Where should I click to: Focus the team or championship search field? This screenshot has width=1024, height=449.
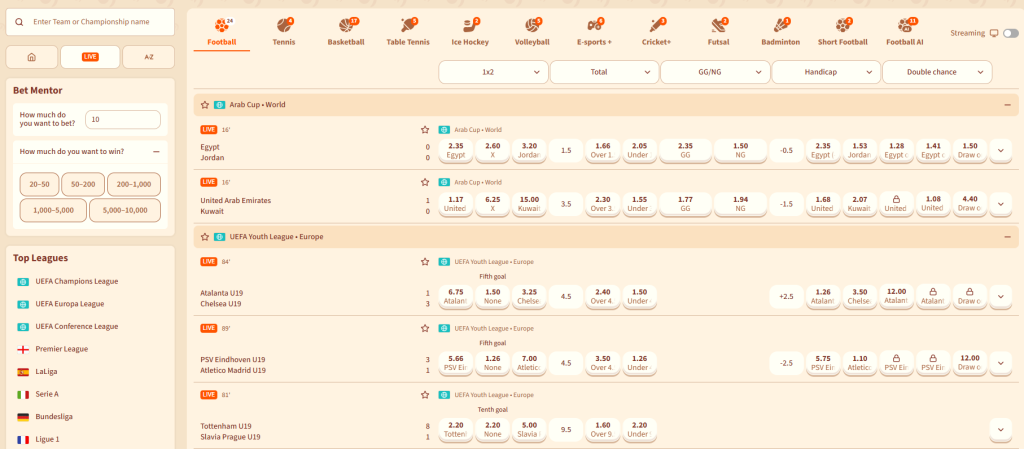click(x=90, y=22)
